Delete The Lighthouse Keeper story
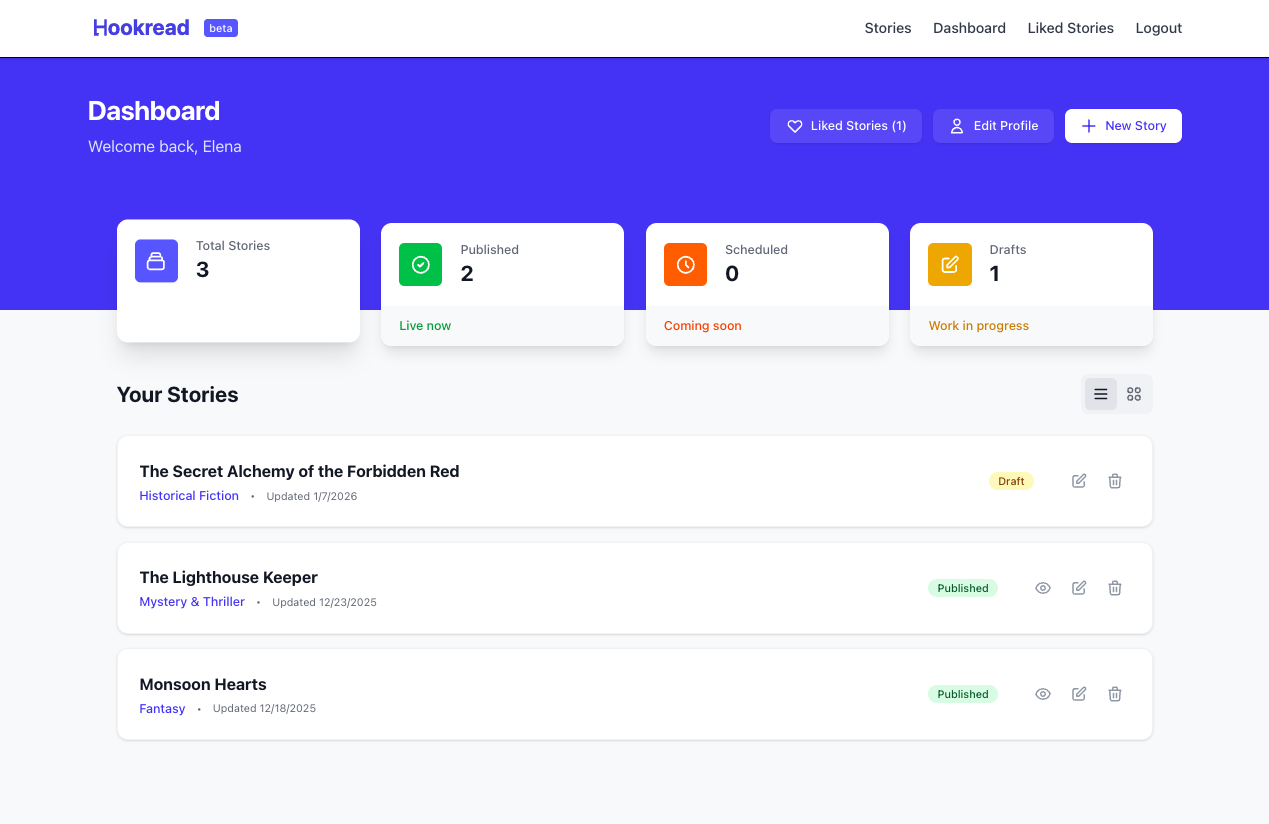Image resolution: width=1269 pixels, height=824 pixels. (x=1114, y=588)
